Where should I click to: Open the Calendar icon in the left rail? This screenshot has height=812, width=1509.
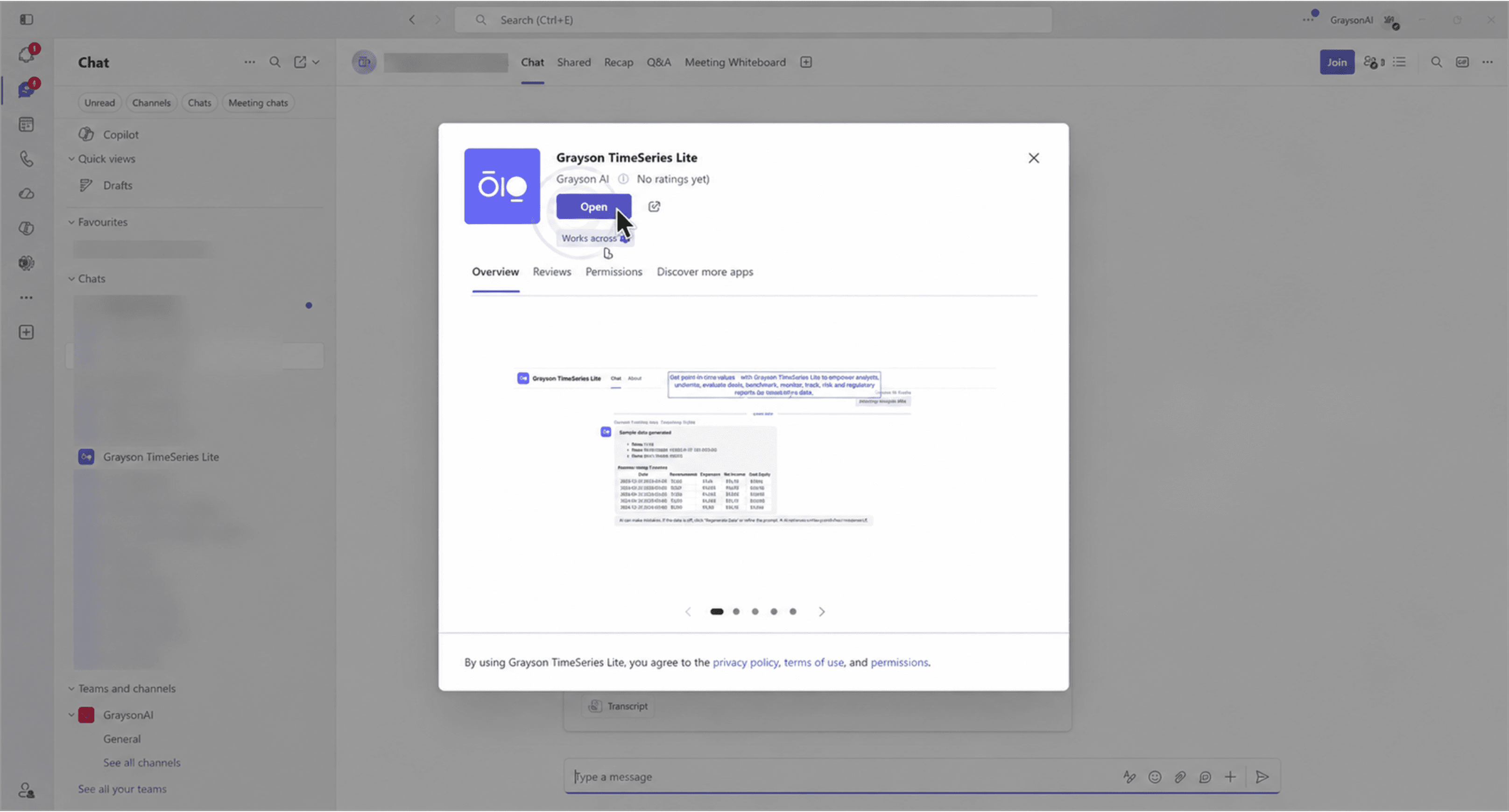pyautogui.click(x=26, y=124)
